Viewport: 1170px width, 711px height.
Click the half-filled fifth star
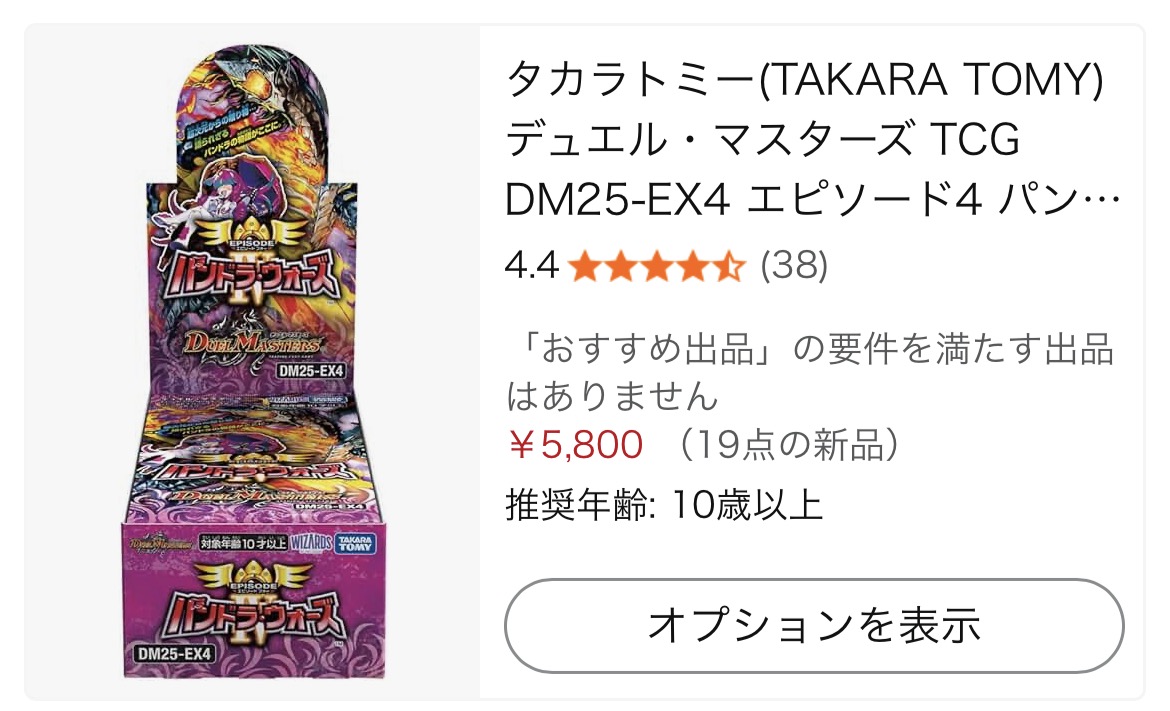729,266
